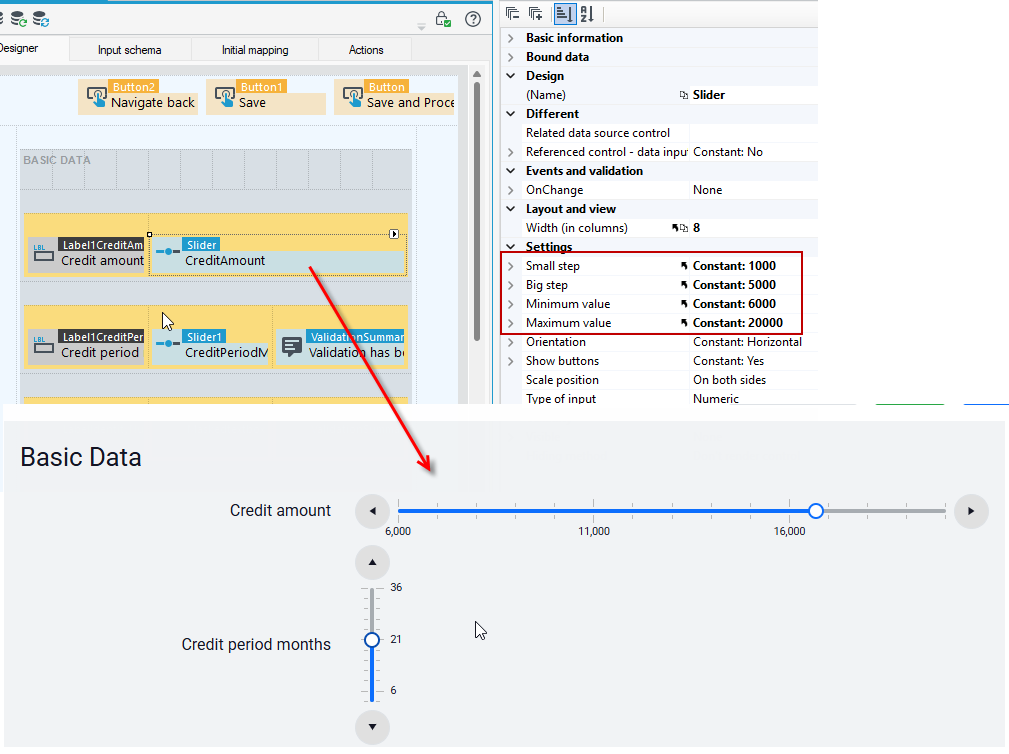The width and height of the screenshot is (1009, 754).
Task: Increase Credit amount with right arrow button
Action: 971,511
